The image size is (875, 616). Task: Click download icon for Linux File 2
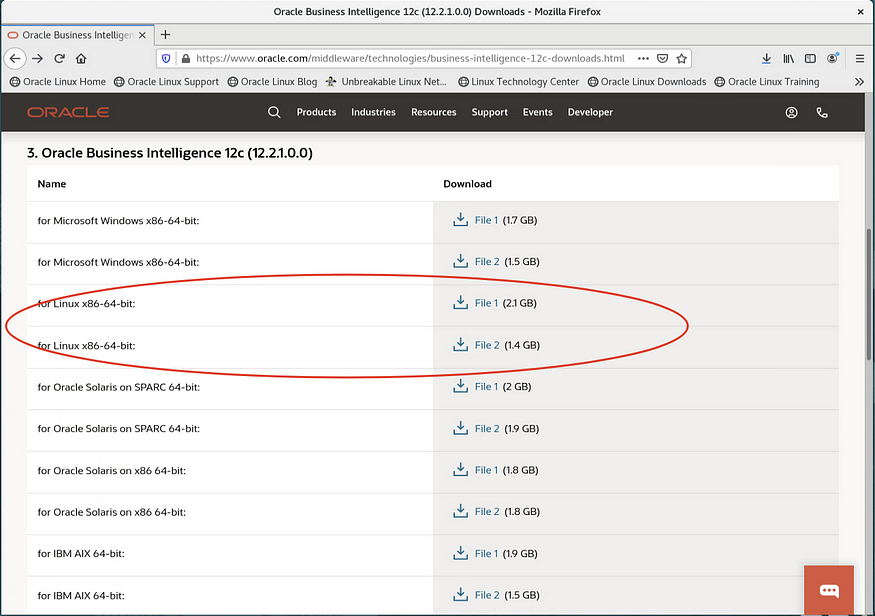(460, 344)
